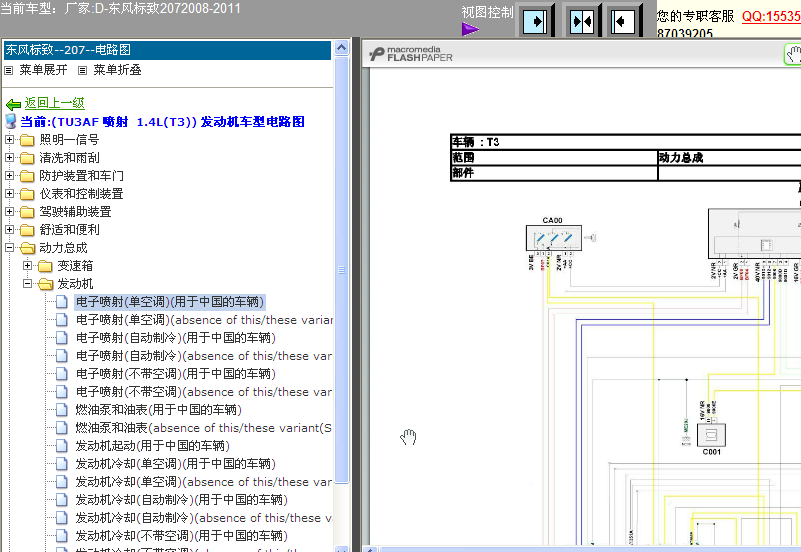Click the purple arrow under 视图控制
801x552 pixels.
(x=470, y=29)
